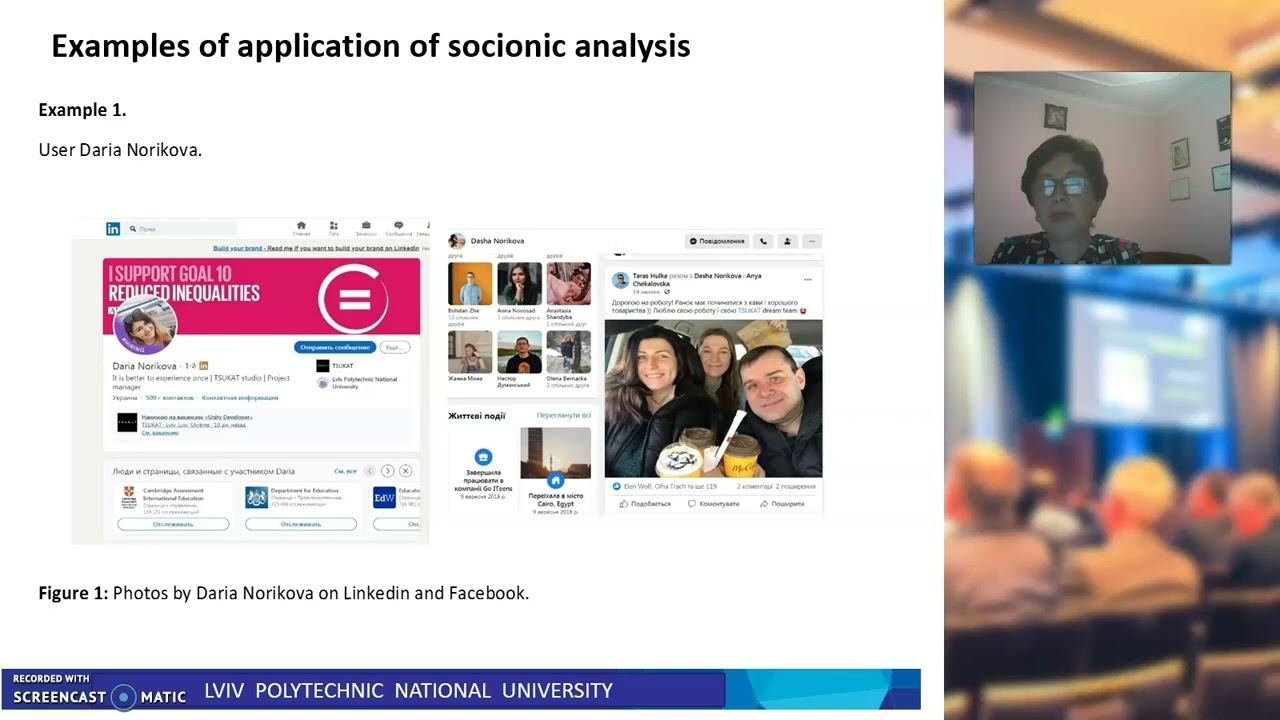Viewport: 1280px width, 720px height.
Task: Follow Cambridge Assessment International Education
Action: pos(173,524)
